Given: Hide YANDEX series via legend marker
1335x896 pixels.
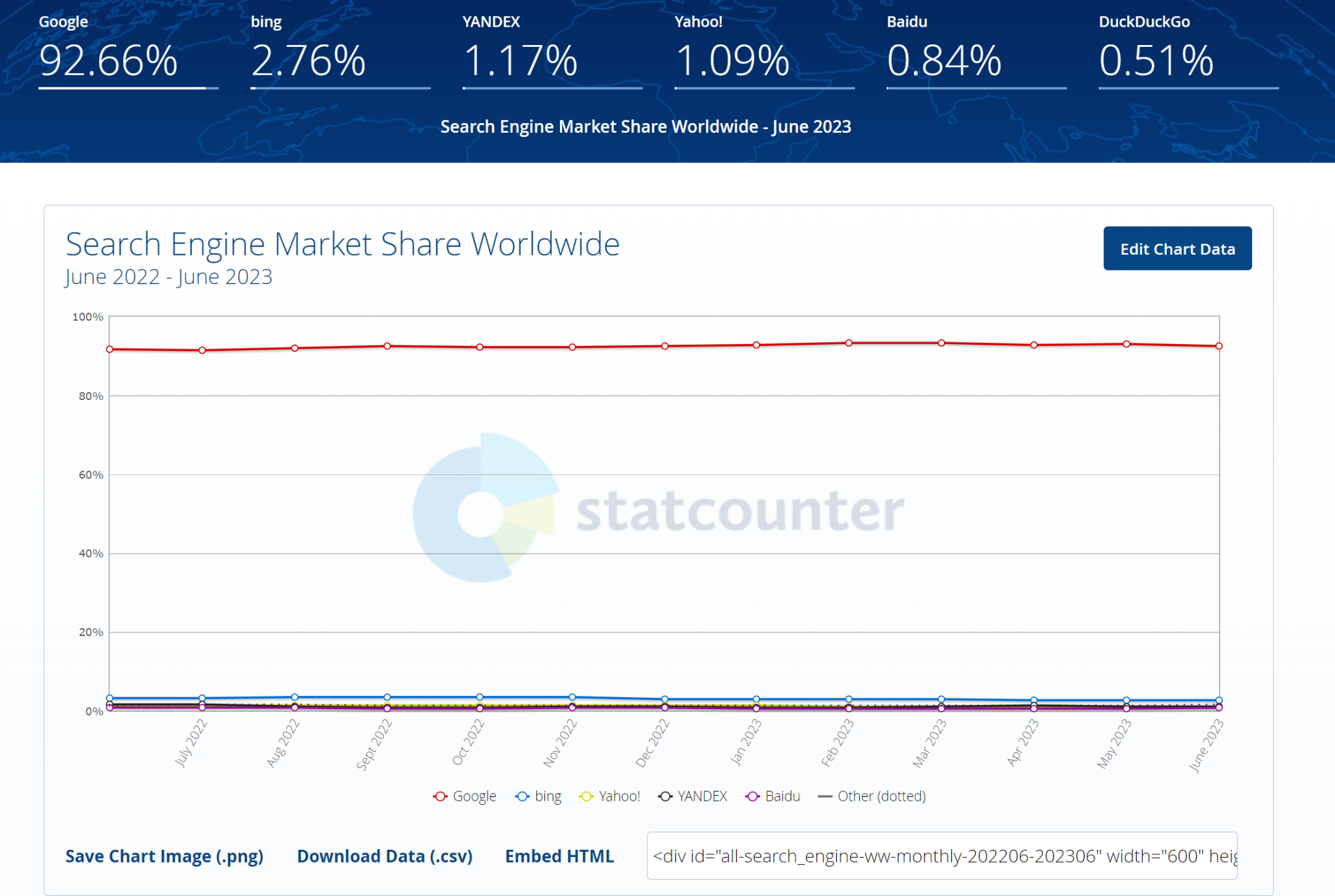Looking at the screenshot, I should tap(665, 796).
